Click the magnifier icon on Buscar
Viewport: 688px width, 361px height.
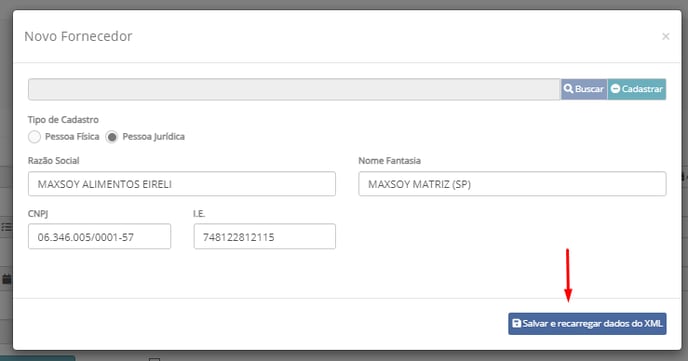[568, 89]
